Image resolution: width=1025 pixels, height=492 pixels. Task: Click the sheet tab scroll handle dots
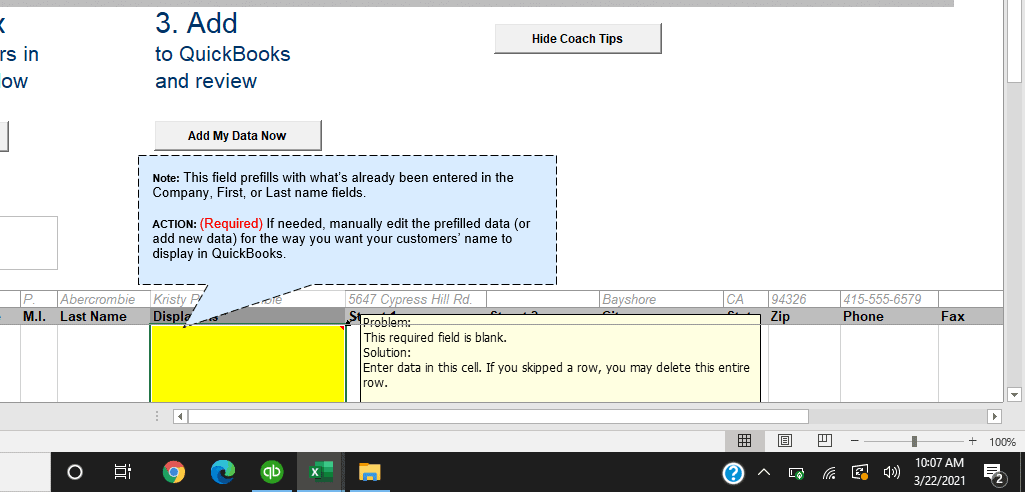[157, 416]
